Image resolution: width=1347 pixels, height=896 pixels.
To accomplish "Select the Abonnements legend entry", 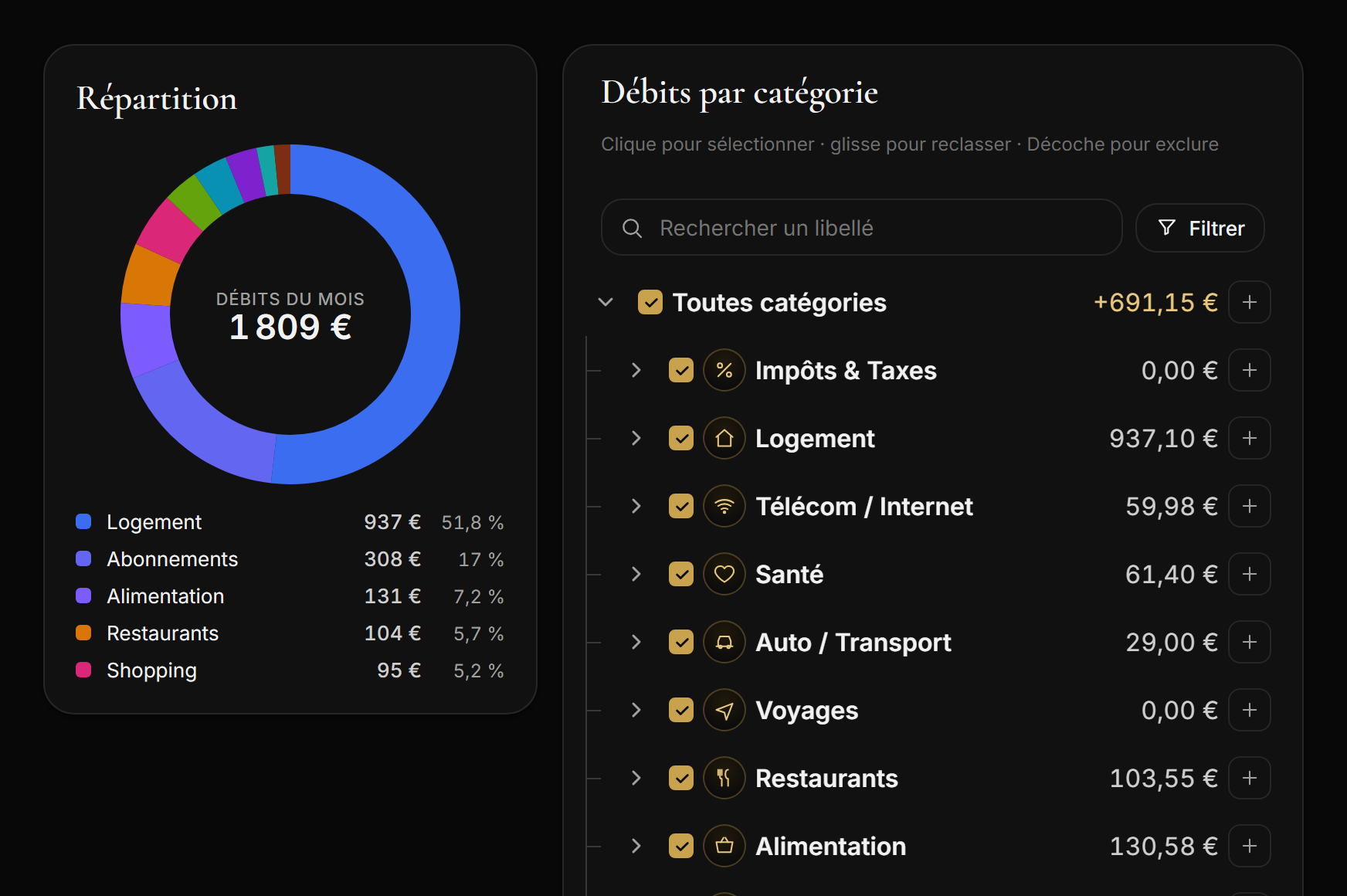I will coord(290,558).
